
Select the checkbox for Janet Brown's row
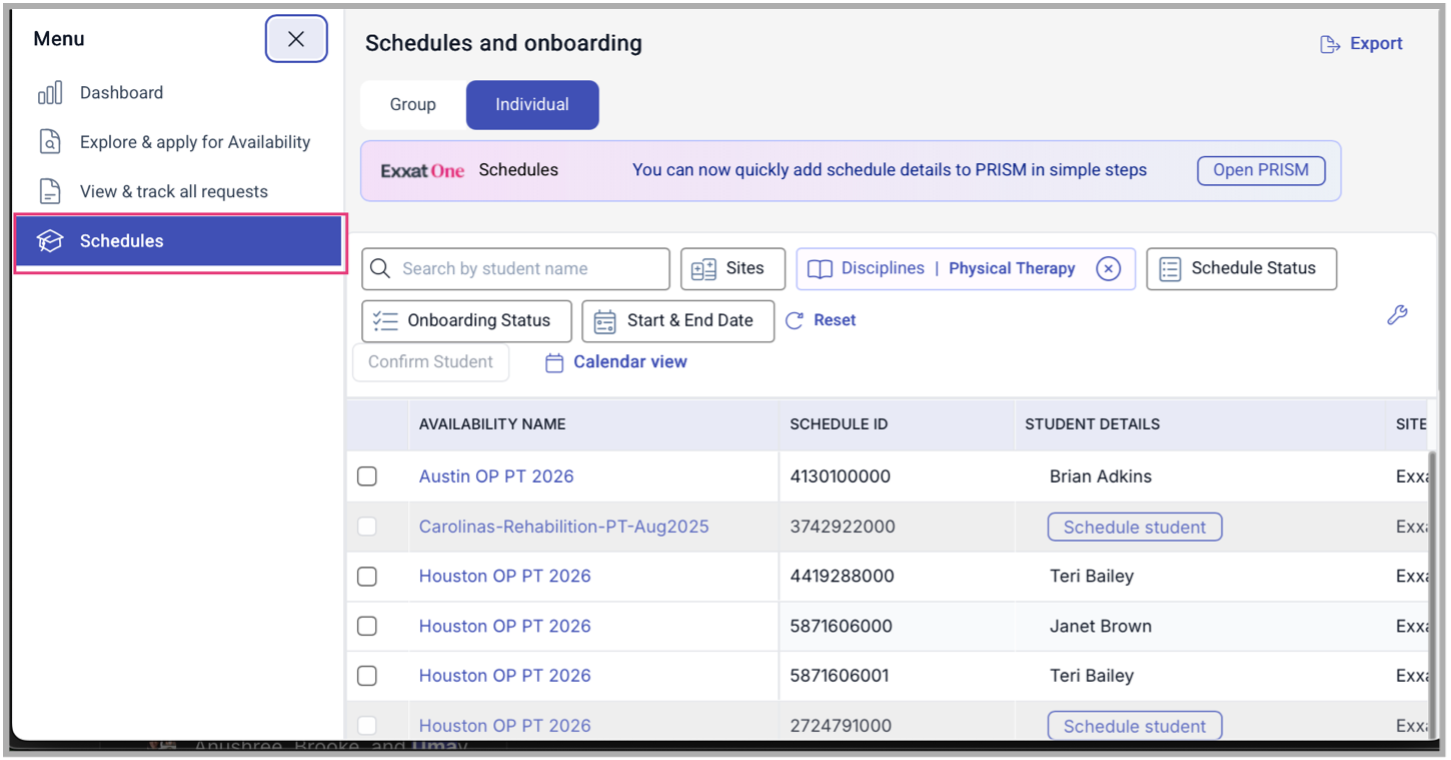point(367,626)
